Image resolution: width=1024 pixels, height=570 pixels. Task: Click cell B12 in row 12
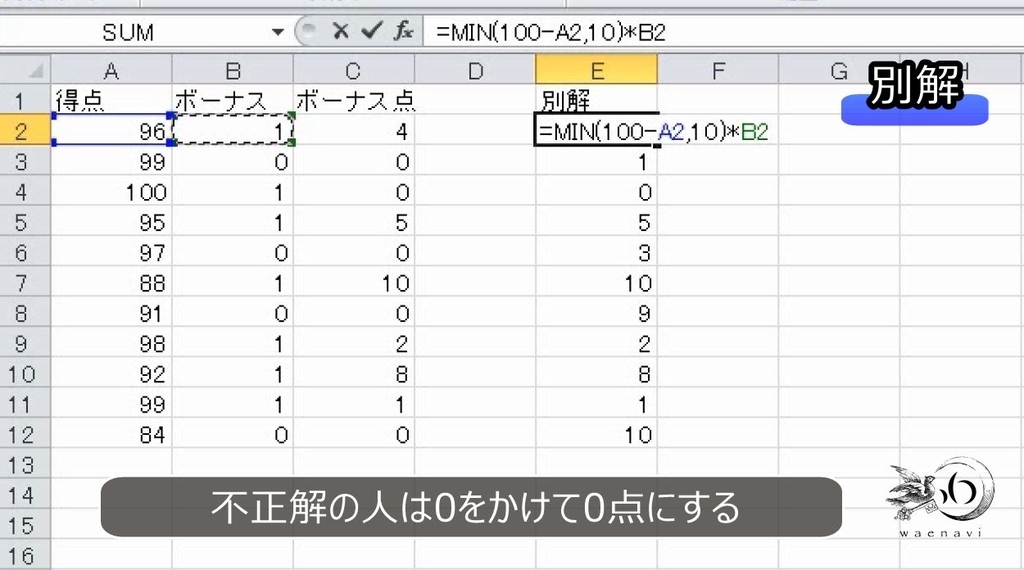pyautogui.click(x=232, y=435)
